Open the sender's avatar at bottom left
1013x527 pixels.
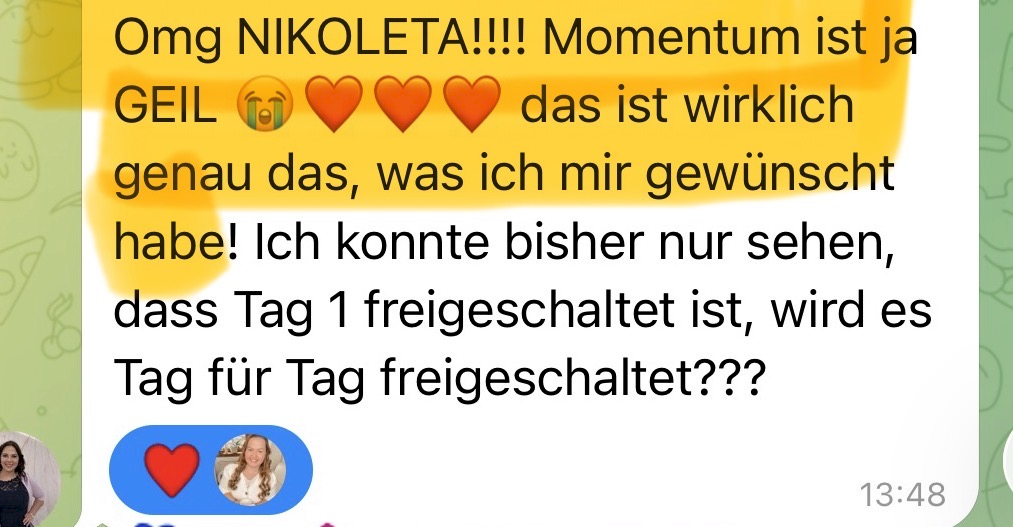point(28,479)
